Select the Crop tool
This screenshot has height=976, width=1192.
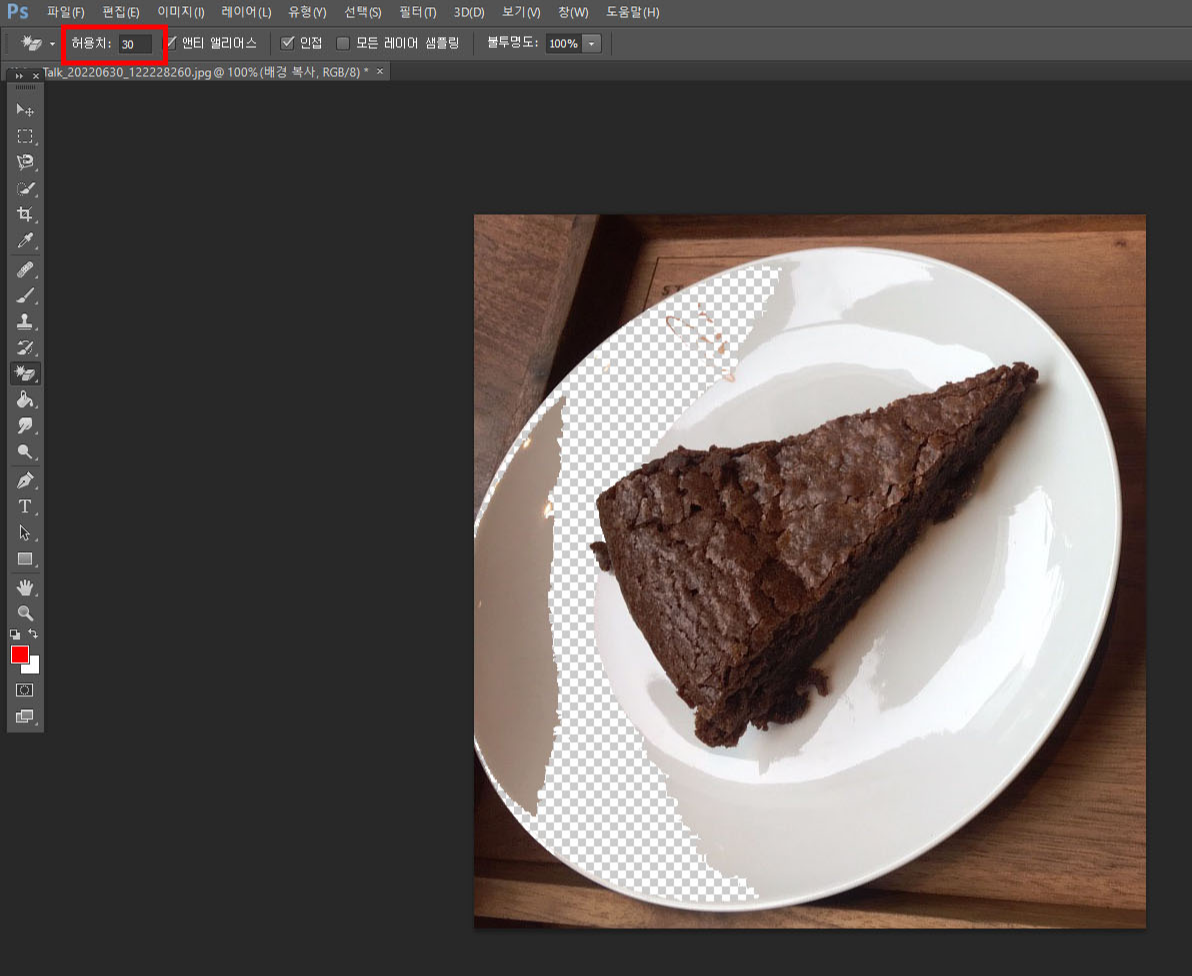(25, 213)
